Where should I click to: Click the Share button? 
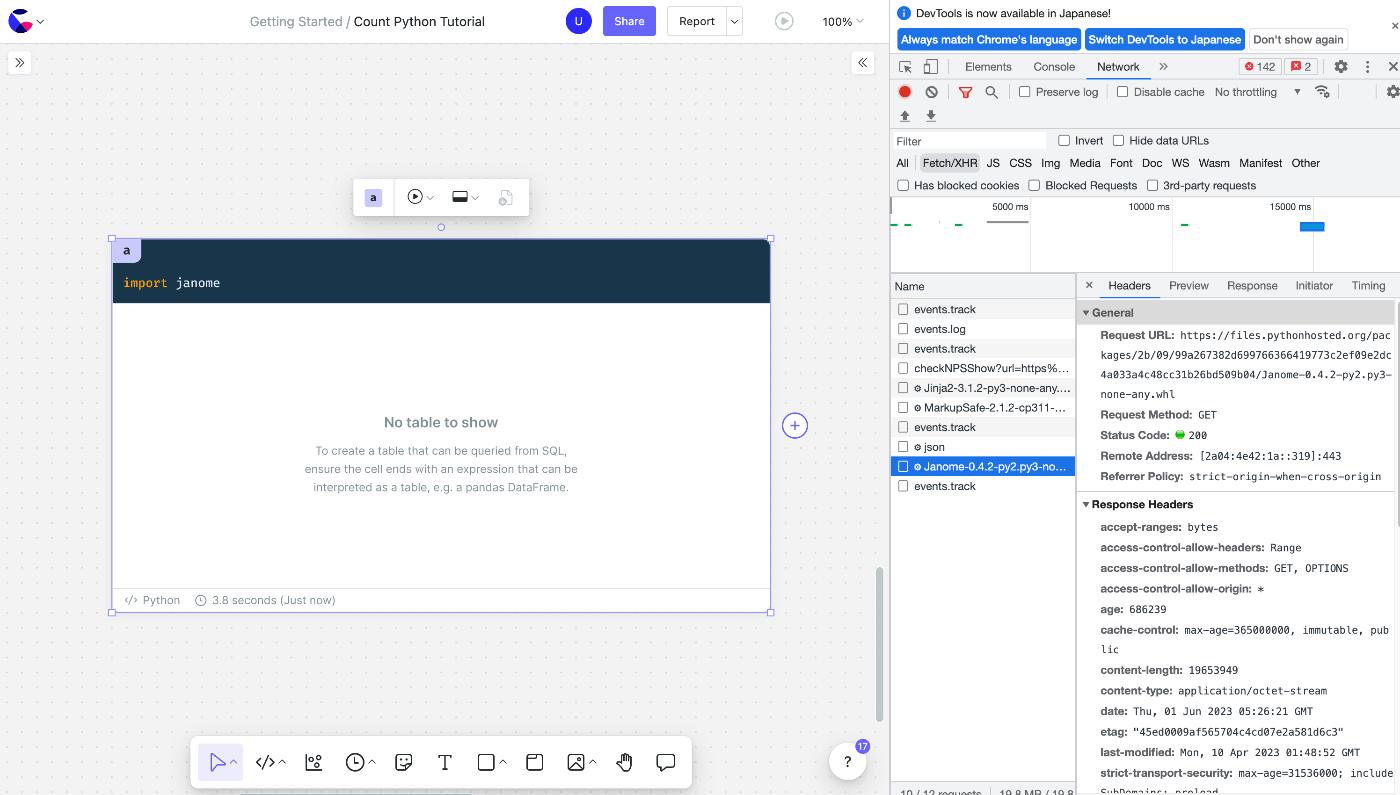tap(629, 21)
